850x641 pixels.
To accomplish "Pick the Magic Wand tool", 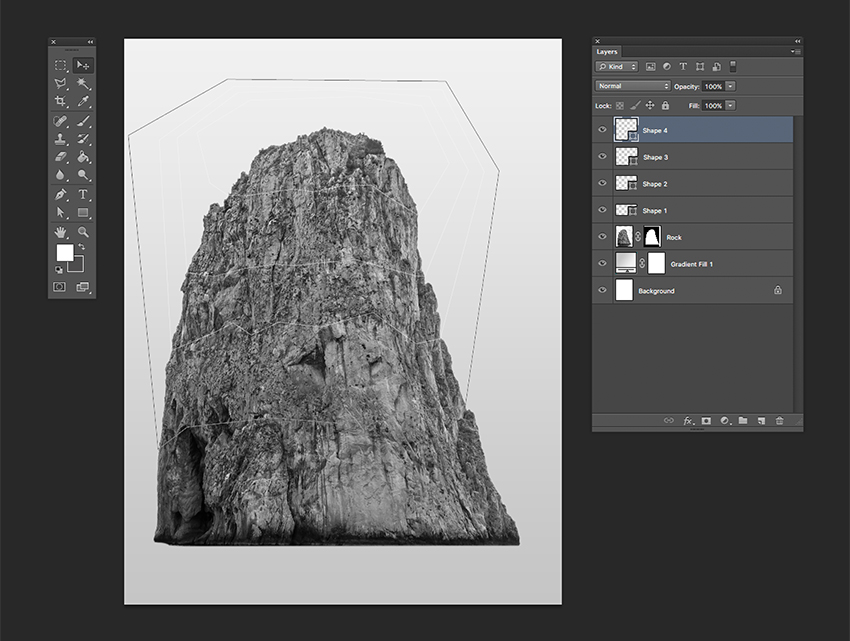I will point(83,84).
